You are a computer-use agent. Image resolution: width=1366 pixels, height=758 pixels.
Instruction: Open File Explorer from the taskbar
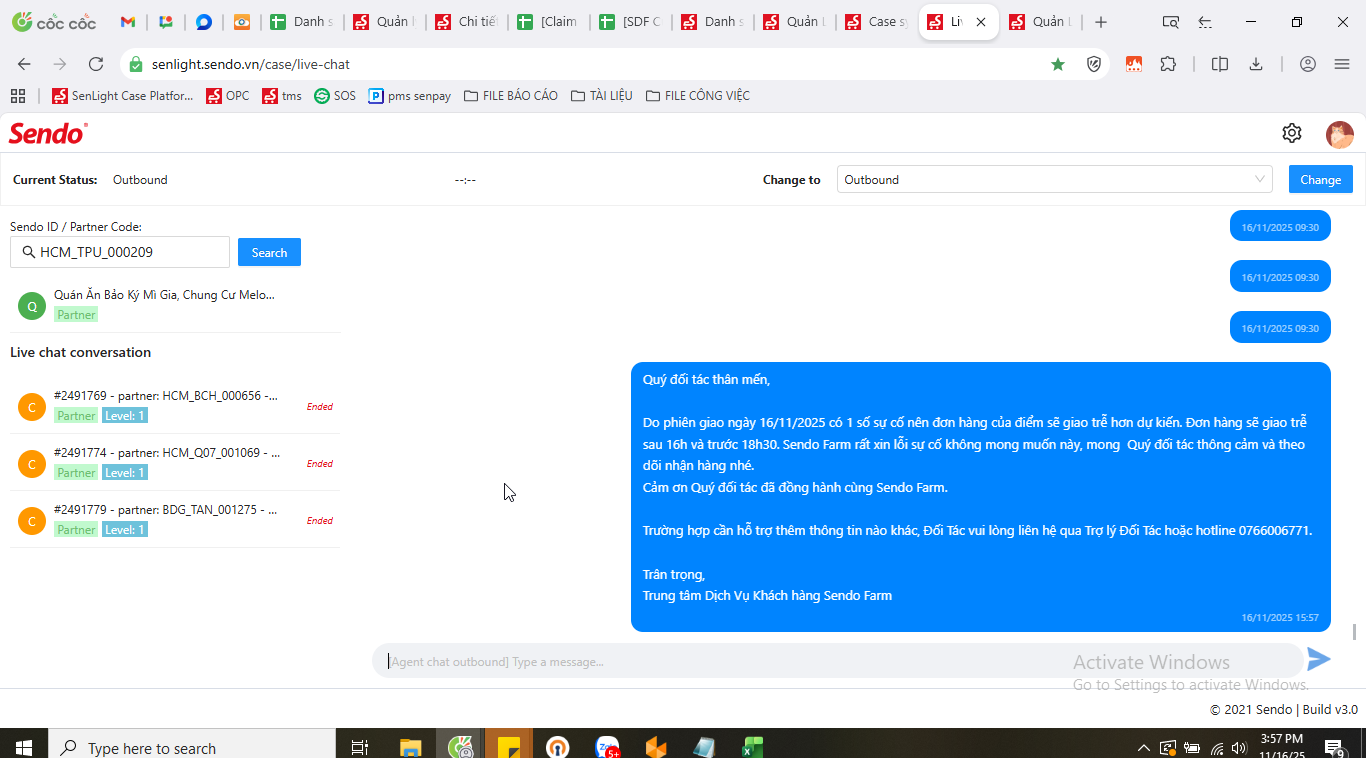(x=410, y=747)
